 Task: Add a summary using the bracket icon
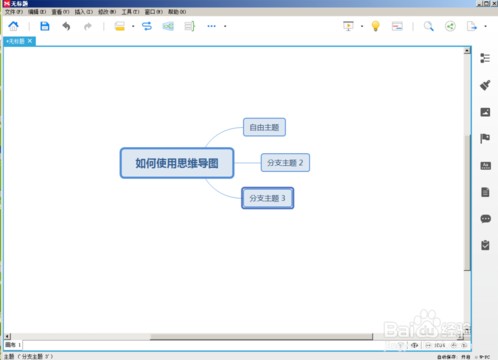[x=190, y=26]
